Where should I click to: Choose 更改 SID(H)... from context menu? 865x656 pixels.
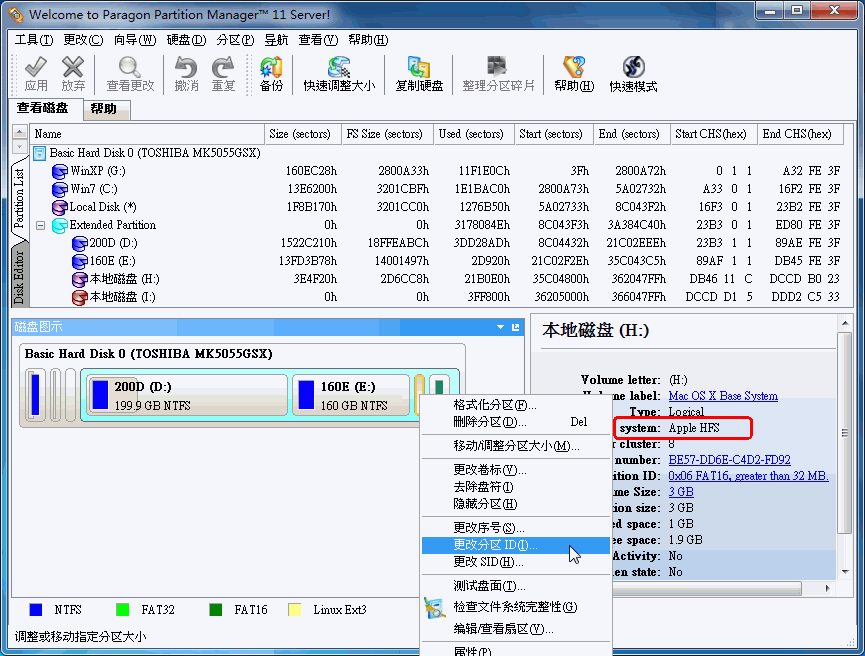coord(516,562)
